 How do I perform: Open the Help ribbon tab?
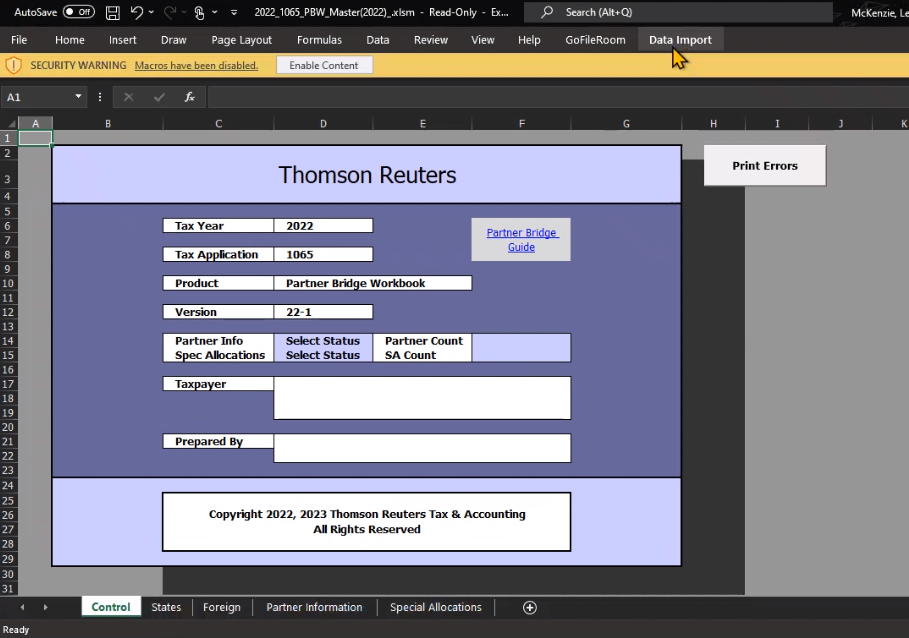[529, 40]
